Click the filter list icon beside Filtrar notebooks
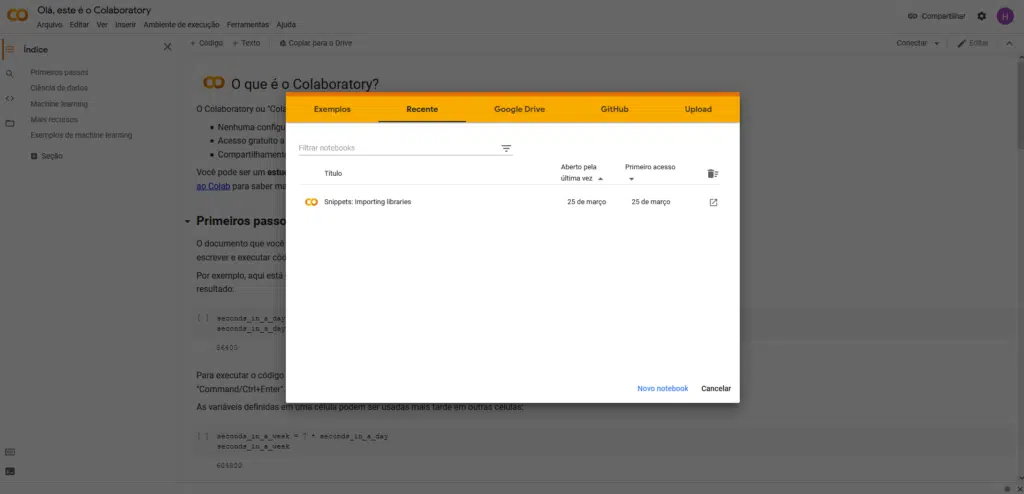This screenshot has width=1024, height=494. pyautogui.click(x=506, y=148)
